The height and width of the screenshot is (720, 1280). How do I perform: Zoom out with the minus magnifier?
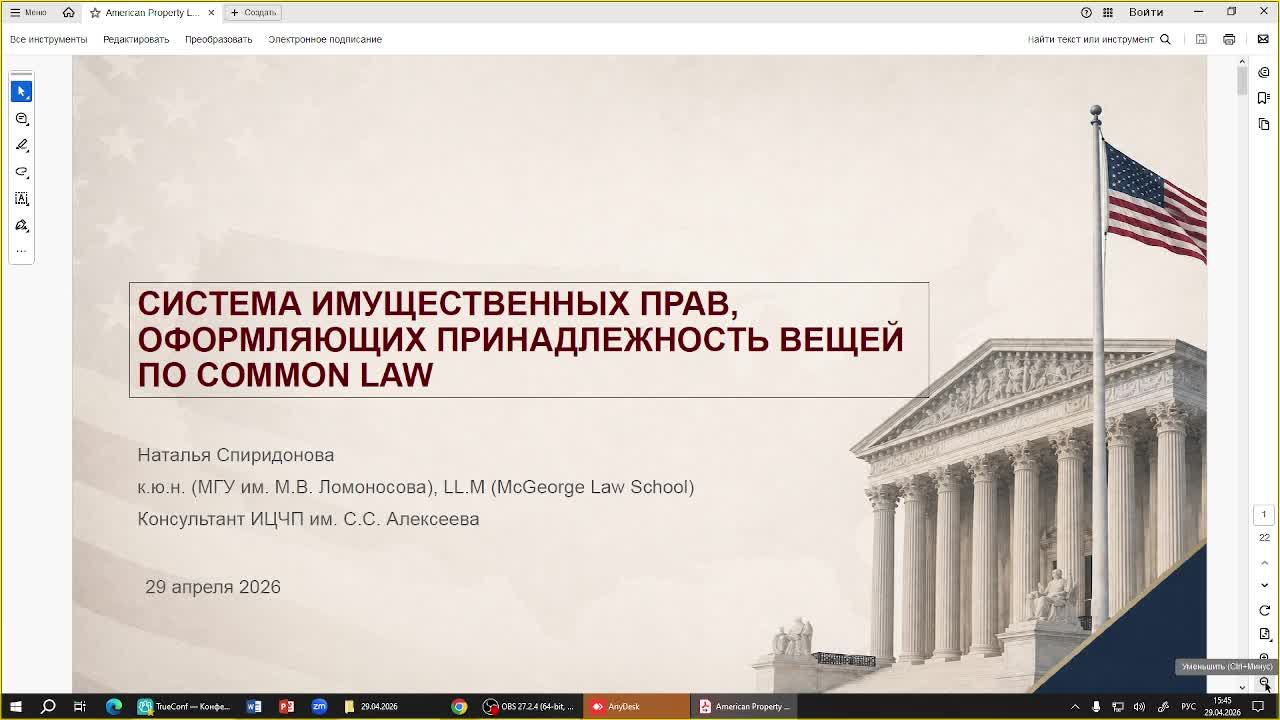[1264, 682]
